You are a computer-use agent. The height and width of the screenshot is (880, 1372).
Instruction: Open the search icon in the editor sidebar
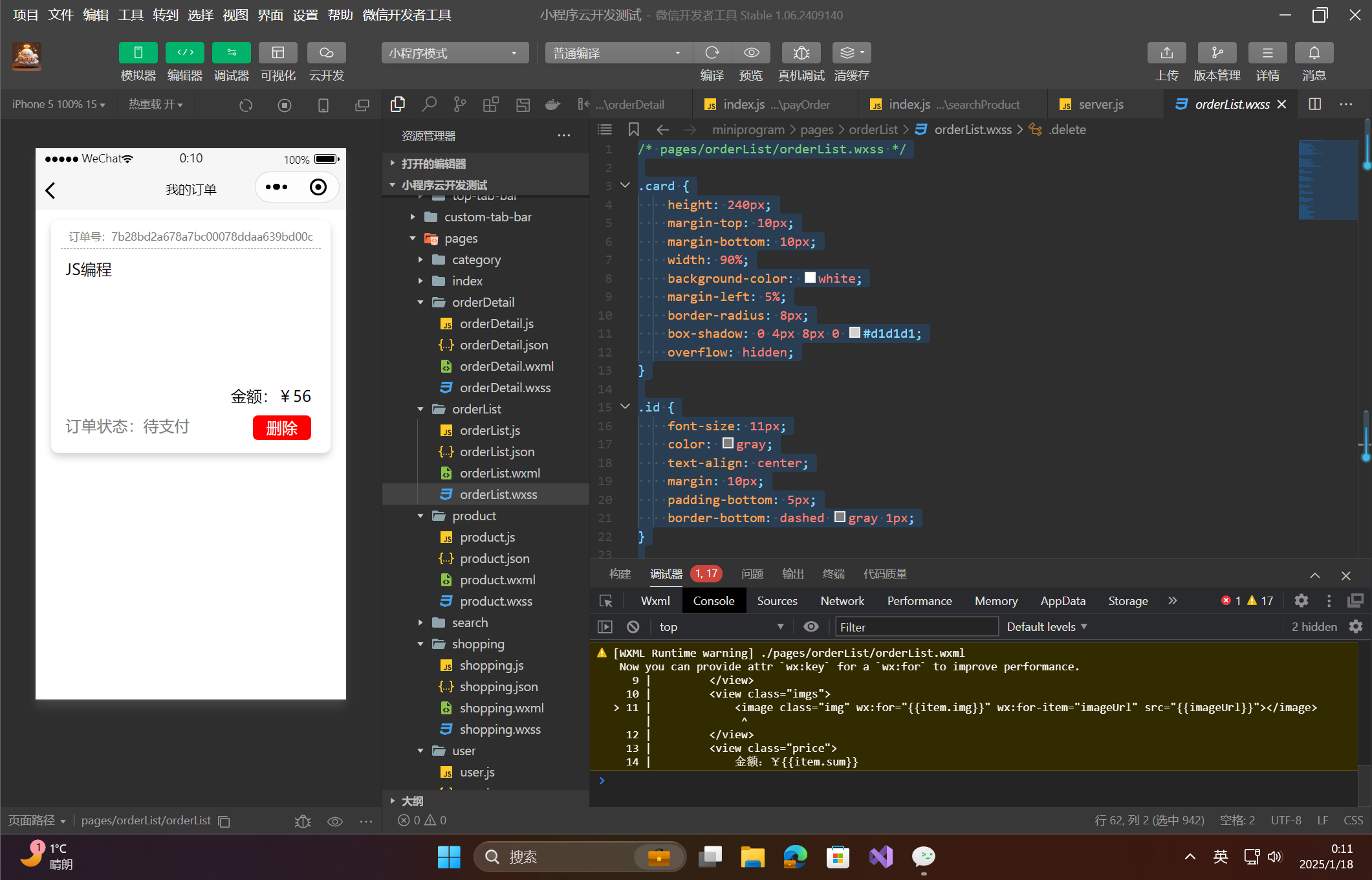click(429, 104)
